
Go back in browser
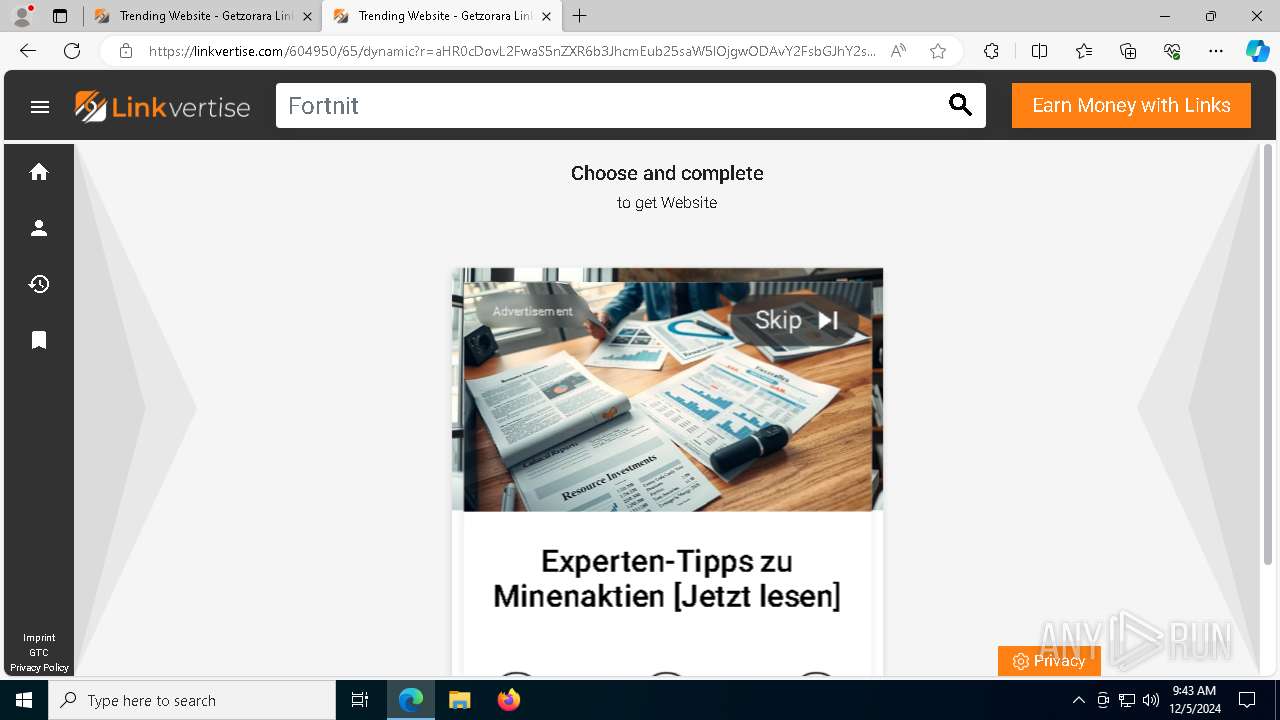coord(28,51)
